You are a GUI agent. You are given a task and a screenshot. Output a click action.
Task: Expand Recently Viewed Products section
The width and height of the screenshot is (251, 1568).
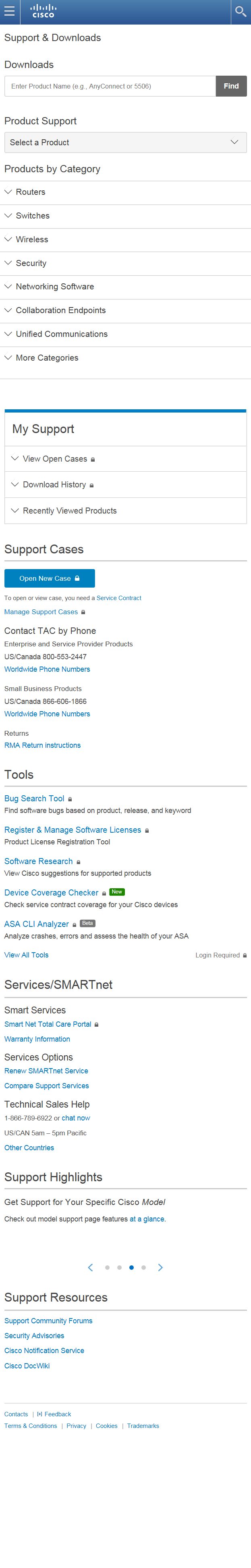pyautogui.click(x=69, y=511)
